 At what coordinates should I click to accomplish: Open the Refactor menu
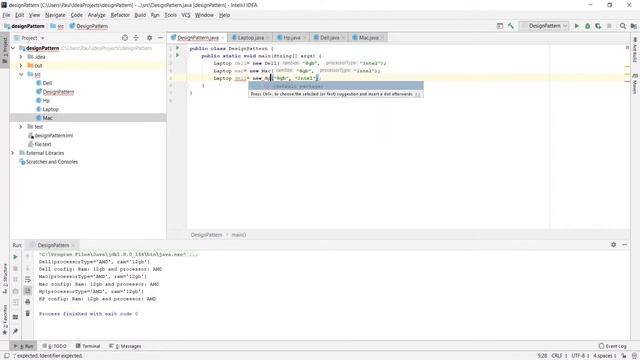pos(120,15)
